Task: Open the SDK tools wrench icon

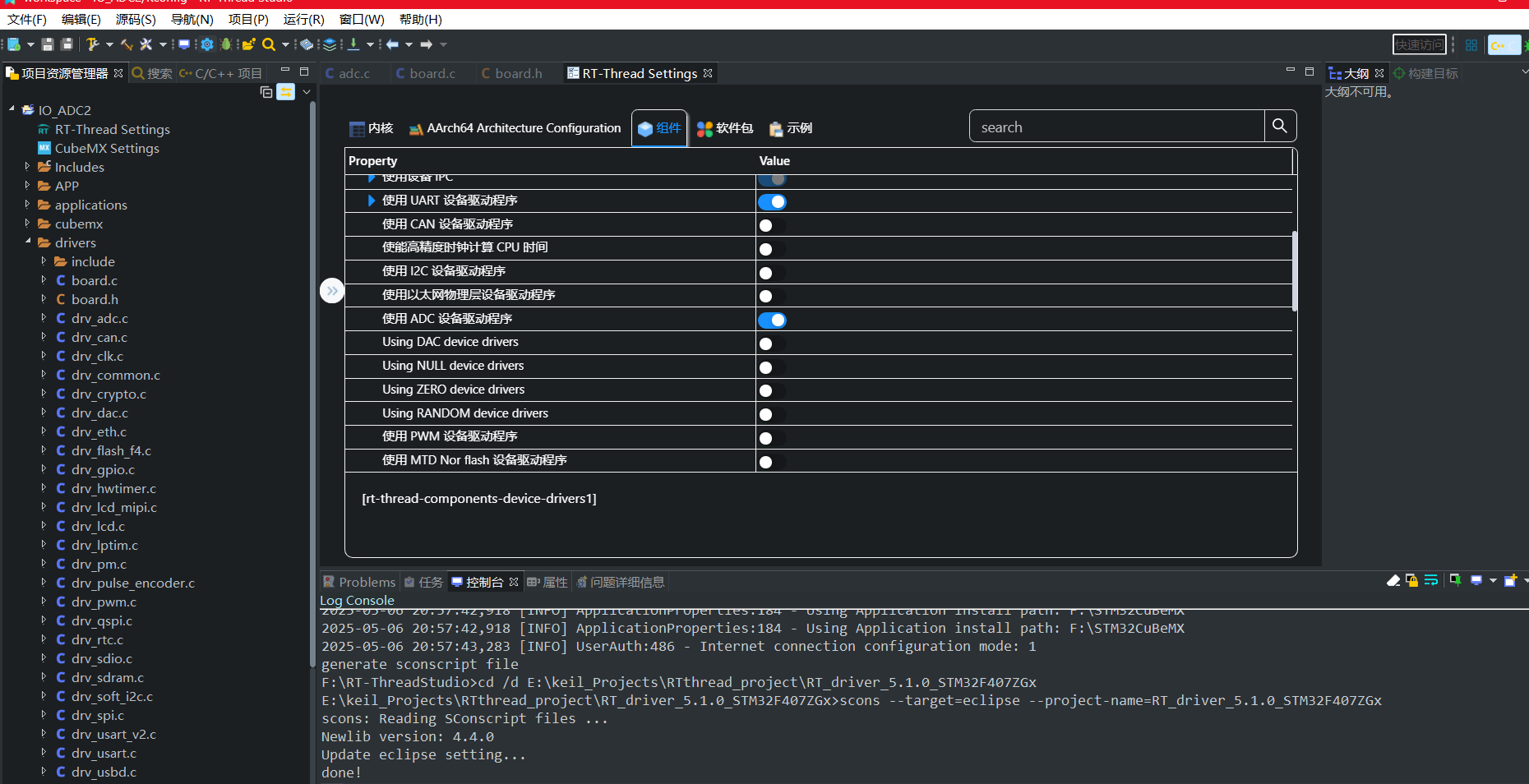Action: pos(146,44)
